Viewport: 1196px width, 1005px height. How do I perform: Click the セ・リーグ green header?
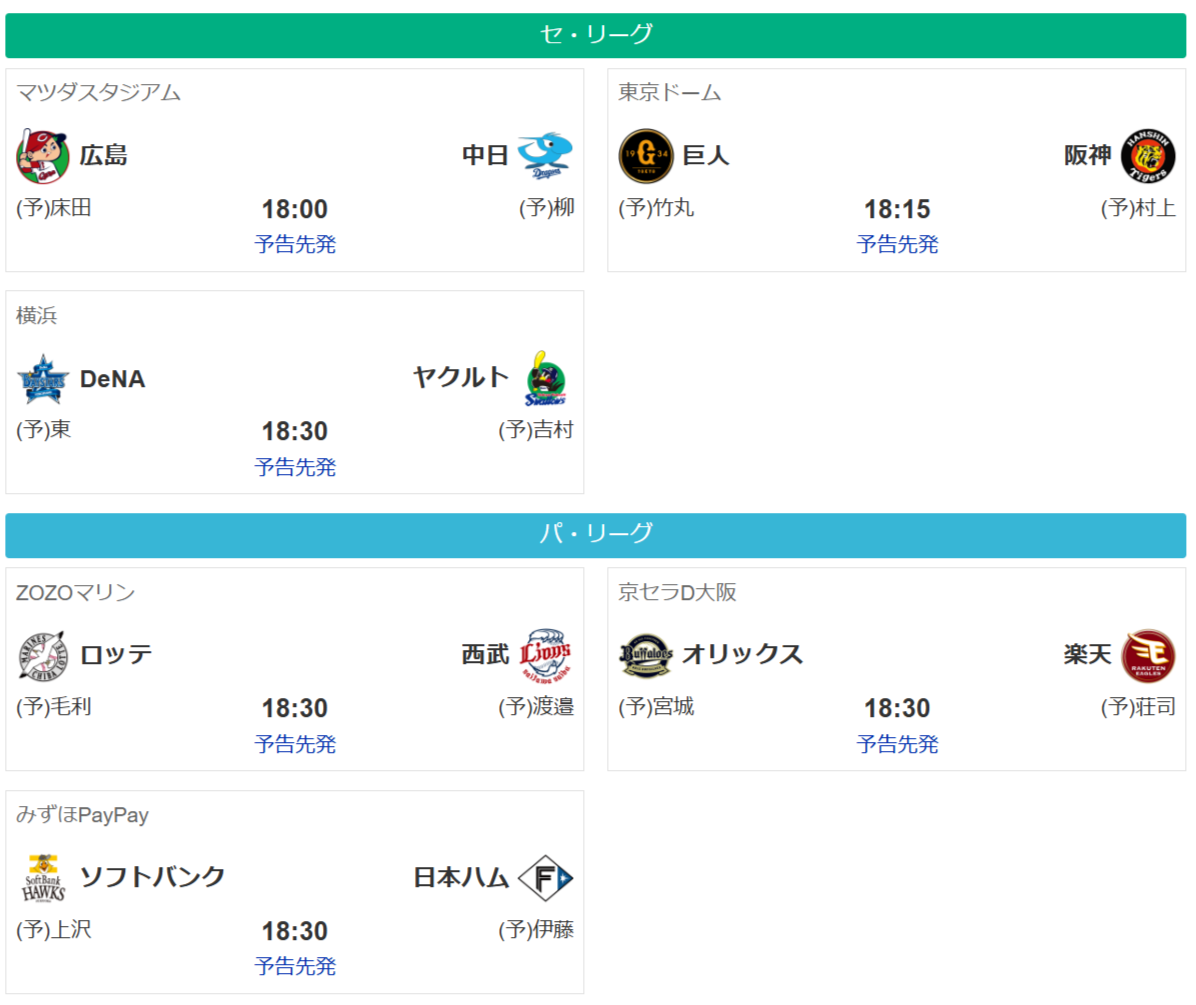[596, 35]
